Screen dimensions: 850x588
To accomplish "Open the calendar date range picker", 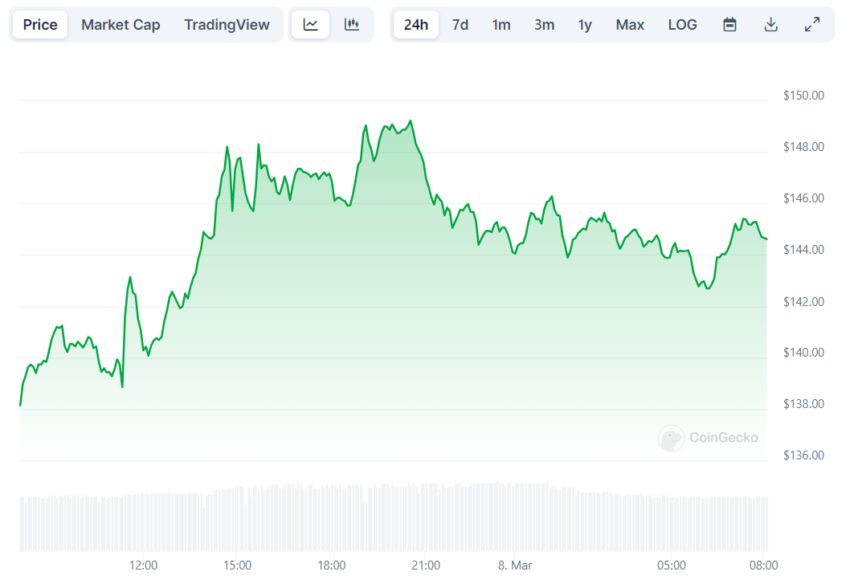I will (730, 25).
